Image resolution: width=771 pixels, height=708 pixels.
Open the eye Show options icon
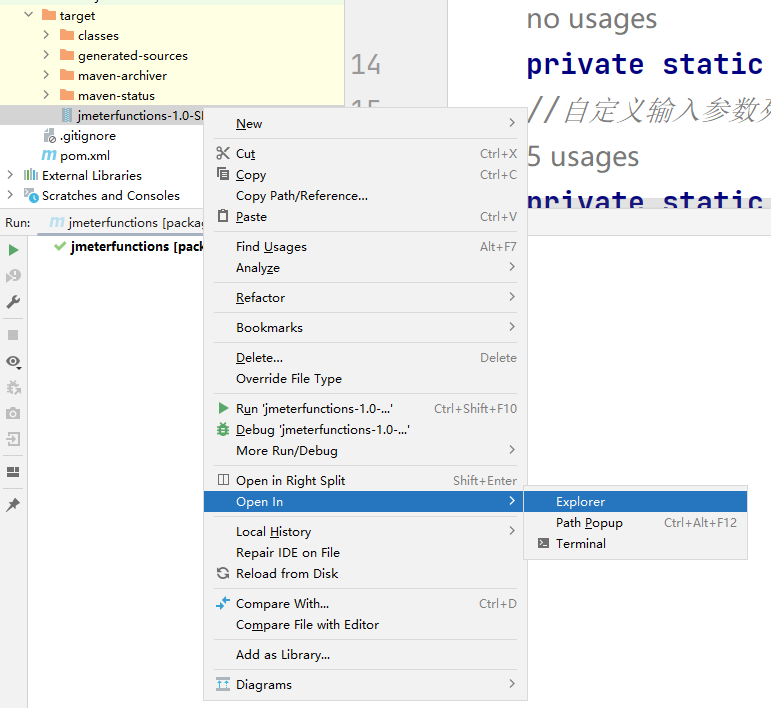tap(13, 361)
